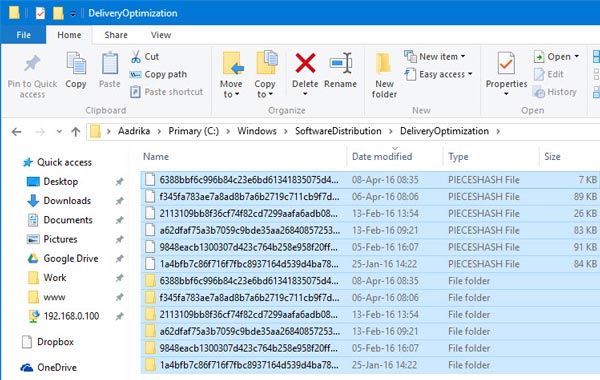Image resolution: width=600 pixels, height=380 pixels.
Task: Go to SoftwareDistribution in address bar
Action: pyautogui.click(x=338, y=131)
